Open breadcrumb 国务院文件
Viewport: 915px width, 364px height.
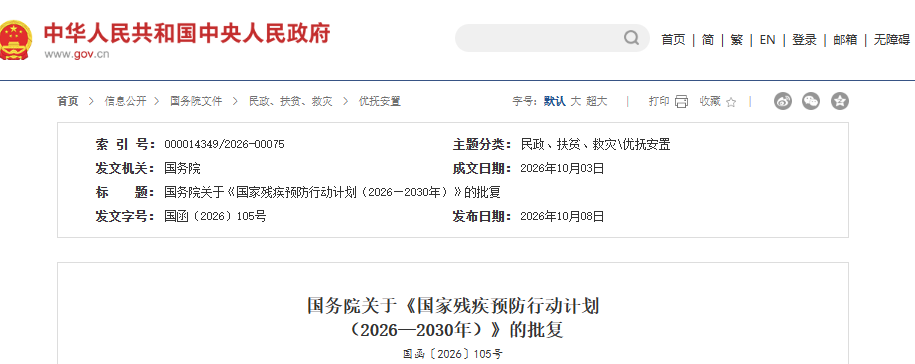[x=196, y=102]
